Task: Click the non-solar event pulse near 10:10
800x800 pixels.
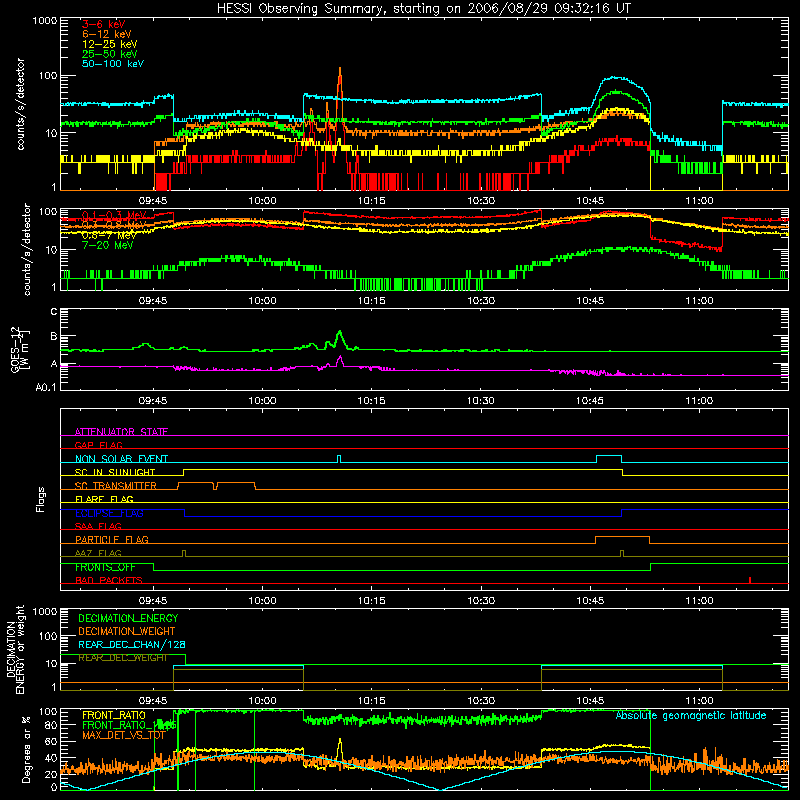Action: coord(339,459)
